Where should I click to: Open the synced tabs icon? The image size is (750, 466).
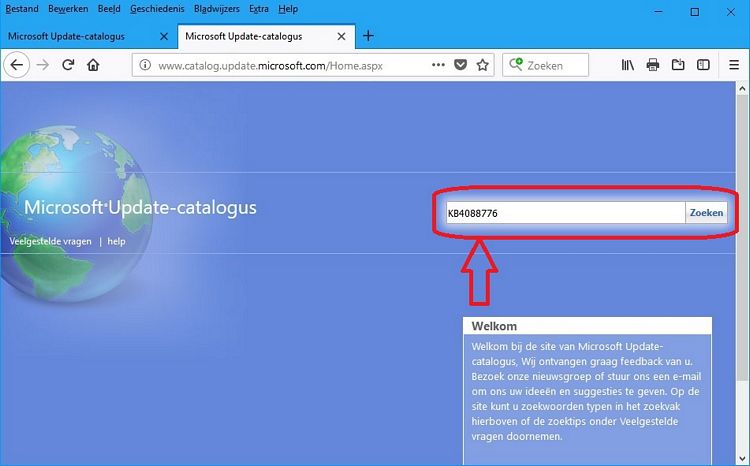click(678, 65)
